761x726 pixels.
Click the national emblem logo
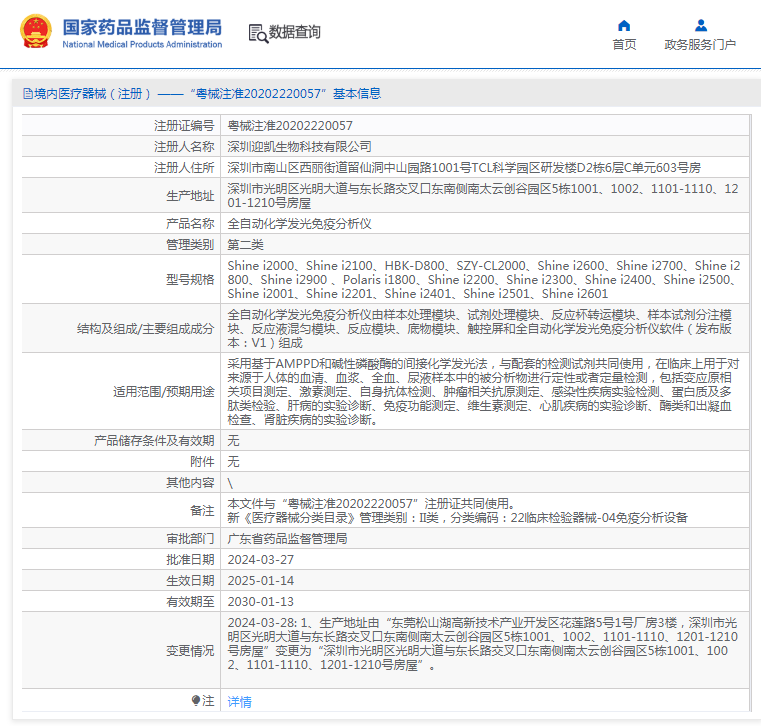click(x=36, y=32)
